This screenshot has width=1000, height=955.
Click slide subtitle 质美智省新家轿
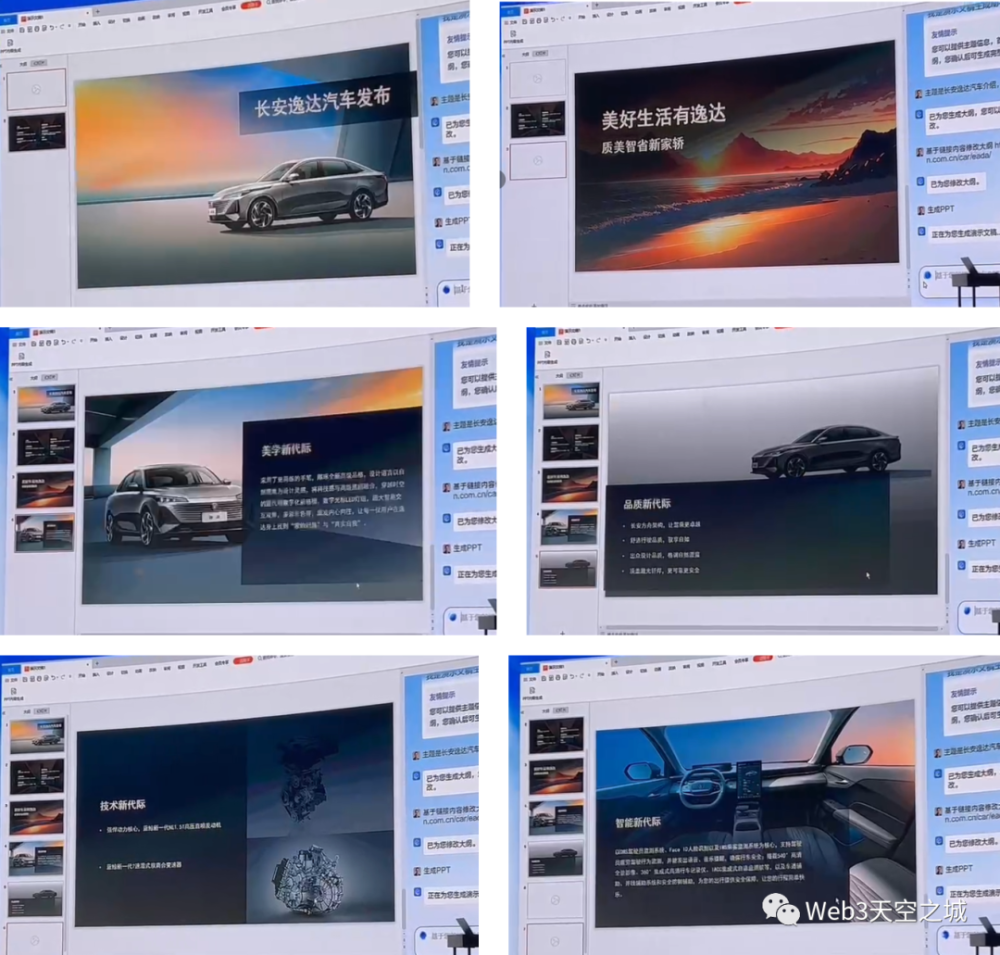click(x=642, y=145)
